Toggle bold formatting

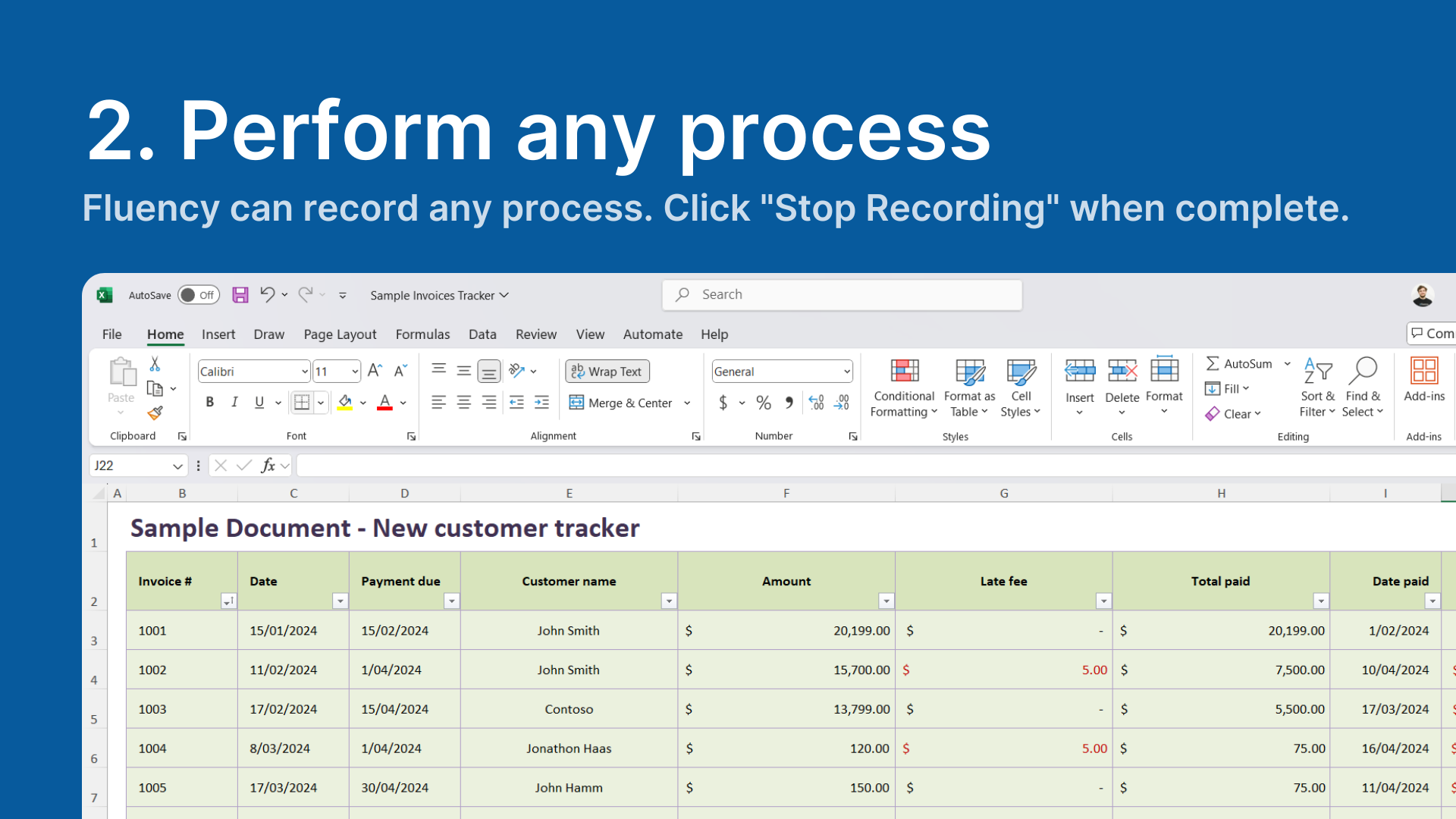[x=210, y=403]
